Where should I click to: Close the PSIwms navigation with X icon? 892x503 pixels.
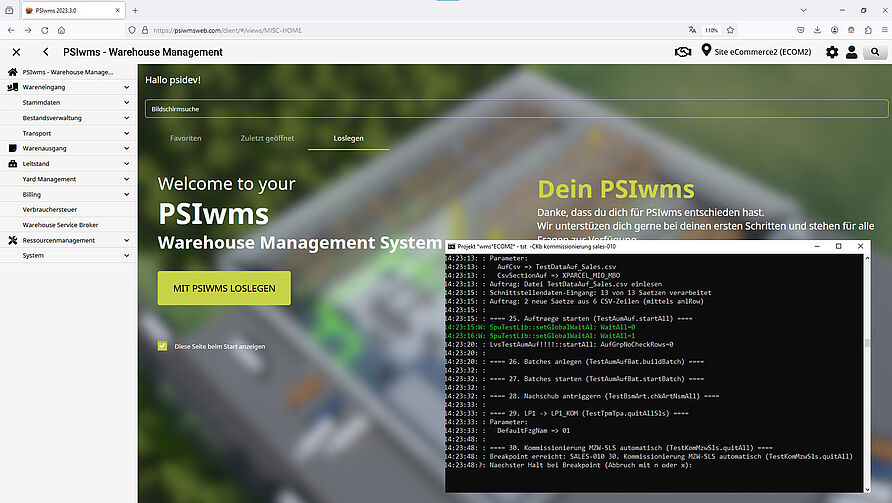[16, 52]
